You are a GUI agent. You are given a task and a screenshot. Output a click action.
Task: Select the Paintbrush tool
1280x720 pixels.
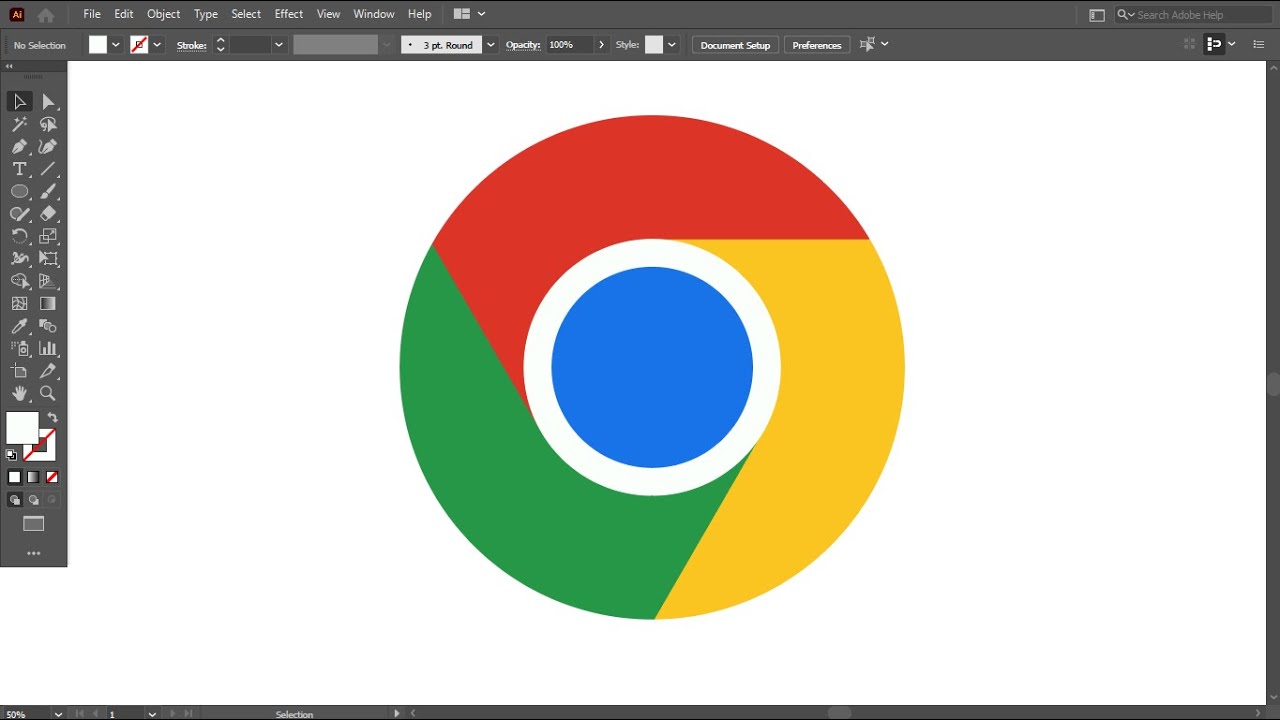pos(48,192)
